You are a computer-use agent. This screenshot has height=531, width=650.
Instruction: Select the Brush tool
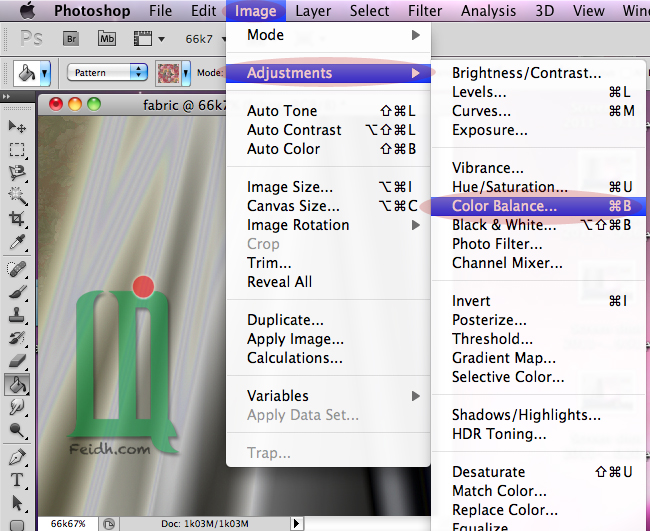click(x=17, y=293)
